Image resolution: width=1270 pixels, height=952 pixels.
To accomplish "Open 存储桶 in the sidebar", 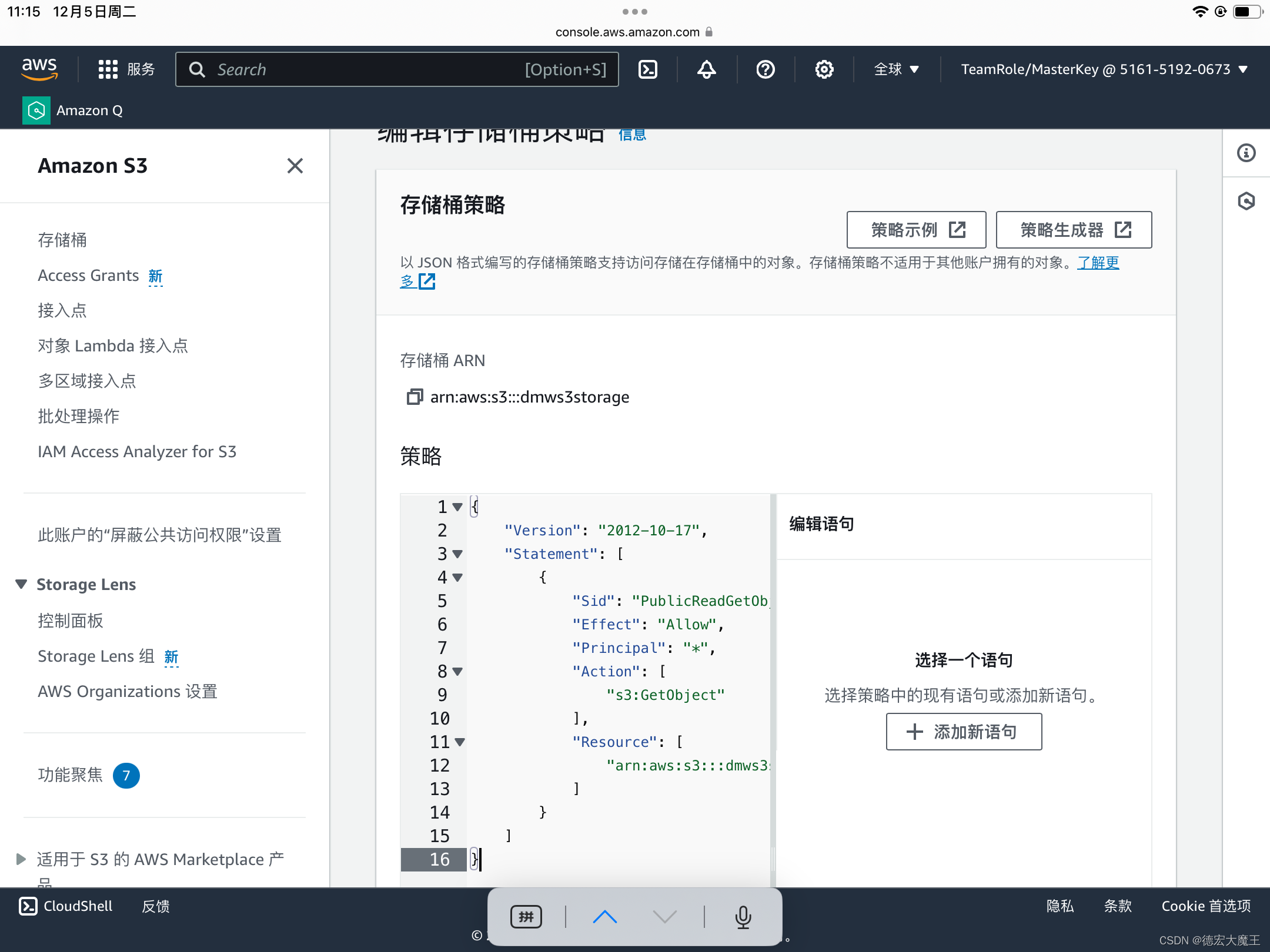I will pyautogui.click(x=62, y=240).
